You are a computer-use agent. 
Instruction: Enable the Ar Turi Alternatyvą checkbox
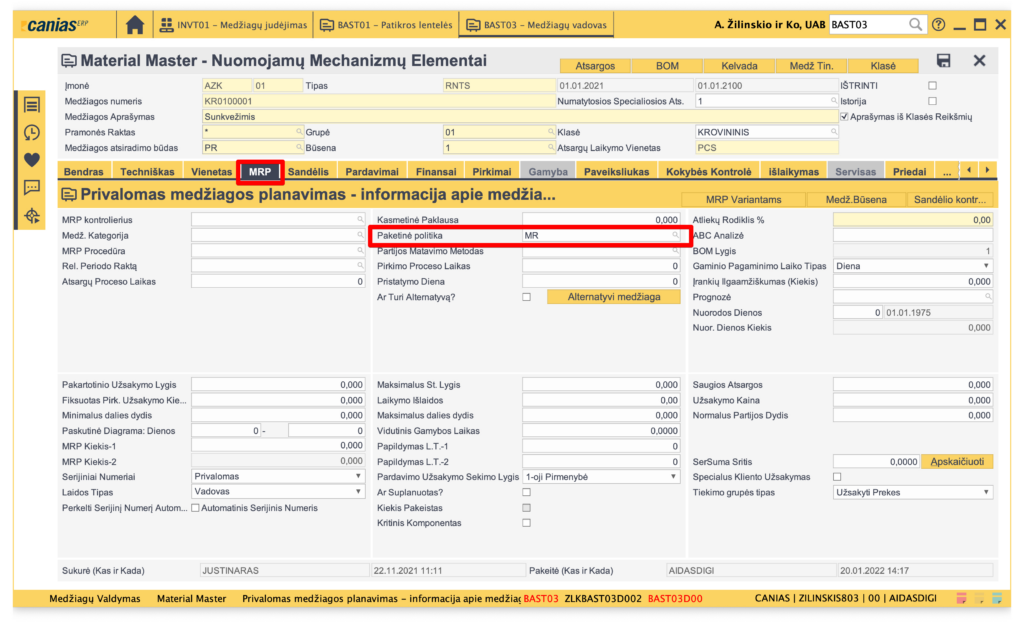coord(526,297)
